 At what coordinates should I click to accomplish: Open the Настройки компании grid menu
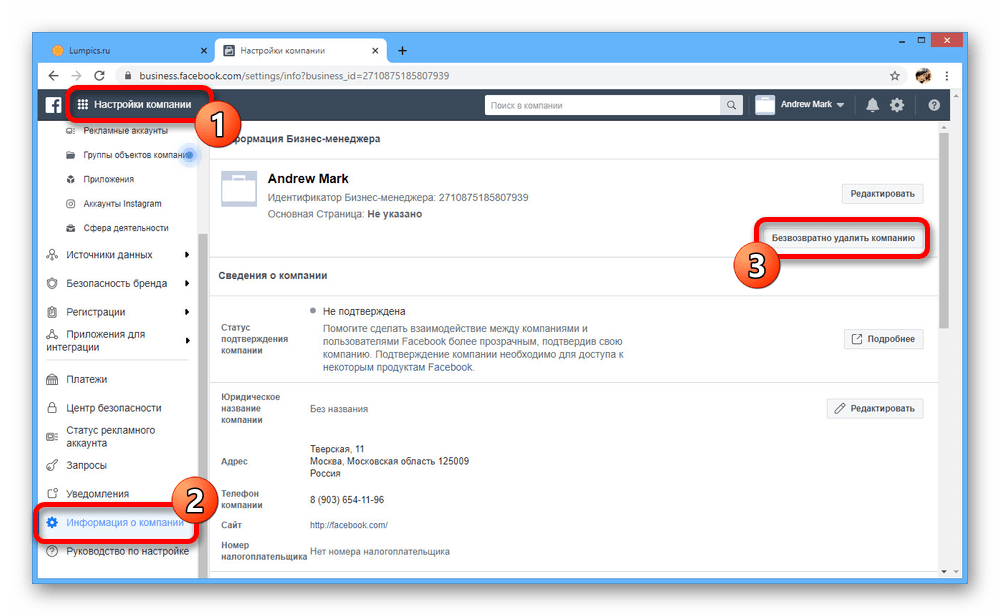click(135, 105)
